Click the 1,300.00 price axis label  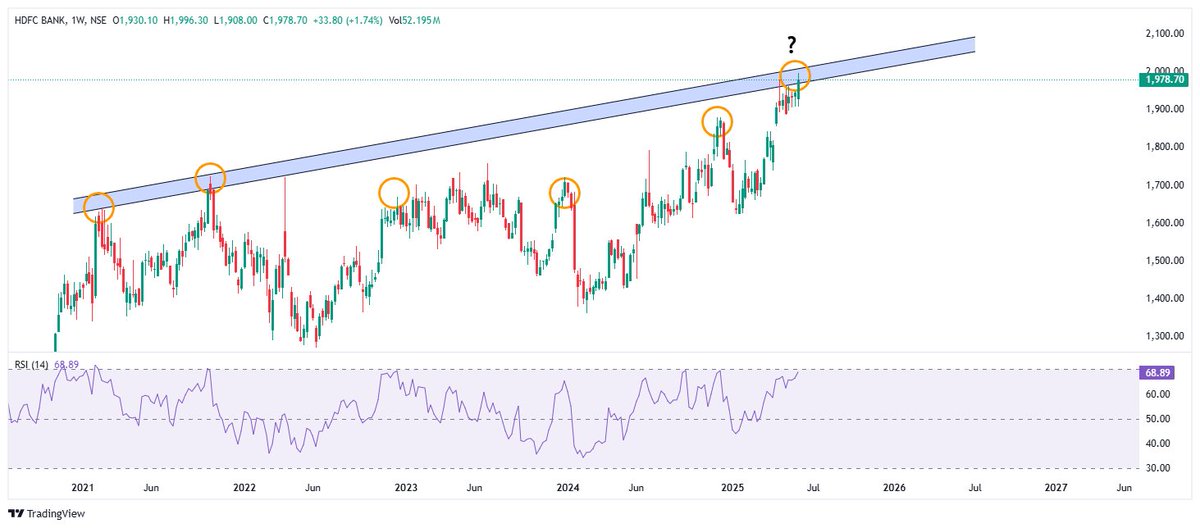coord(1164,336)
